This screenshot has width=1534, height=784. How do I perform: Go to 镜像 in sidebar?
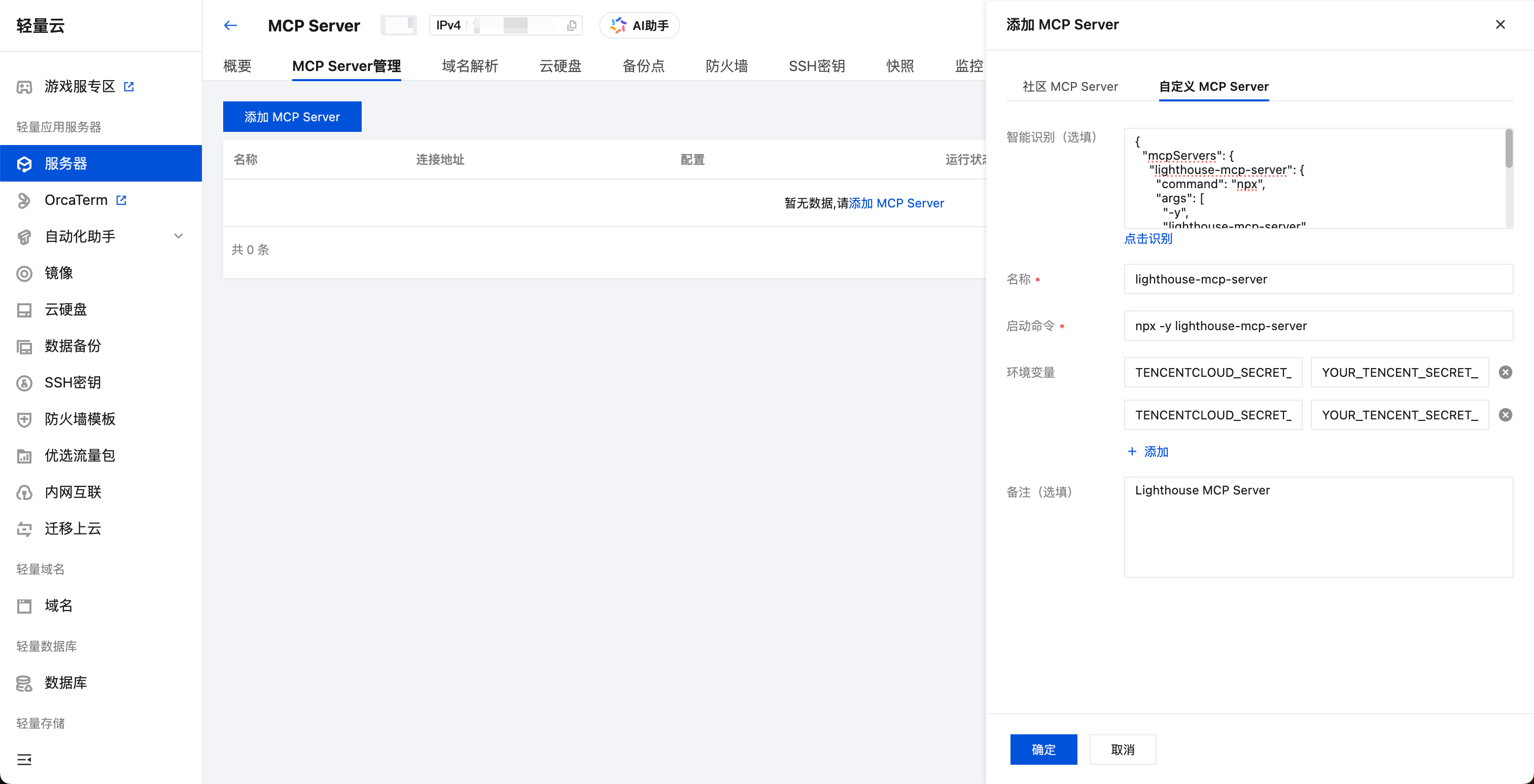(58, 273)
